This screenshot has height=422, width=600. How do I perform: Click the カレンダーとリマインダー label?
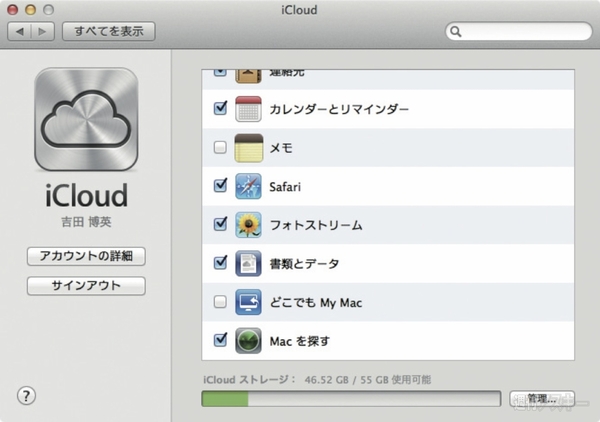pyautogui.click(x=339, y=109)
